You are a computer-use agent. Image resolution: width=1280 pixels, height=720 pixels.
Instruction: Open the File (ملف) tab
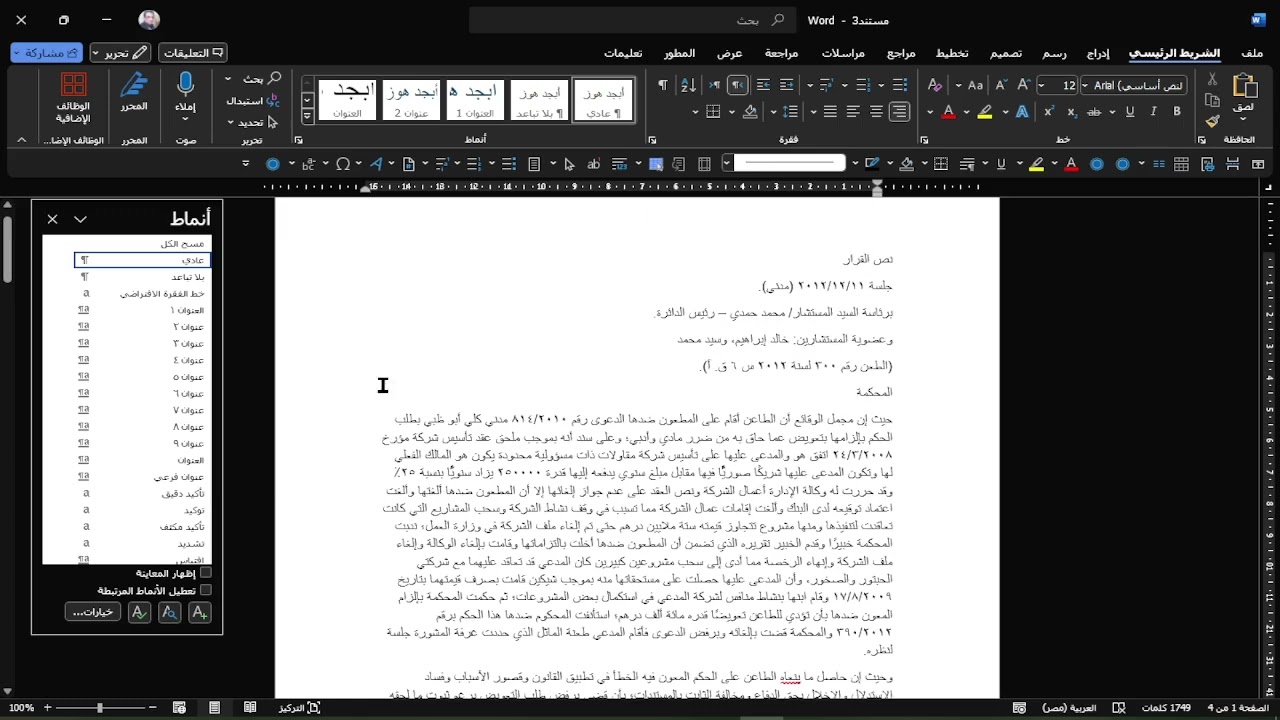[x=1252, y=52]
